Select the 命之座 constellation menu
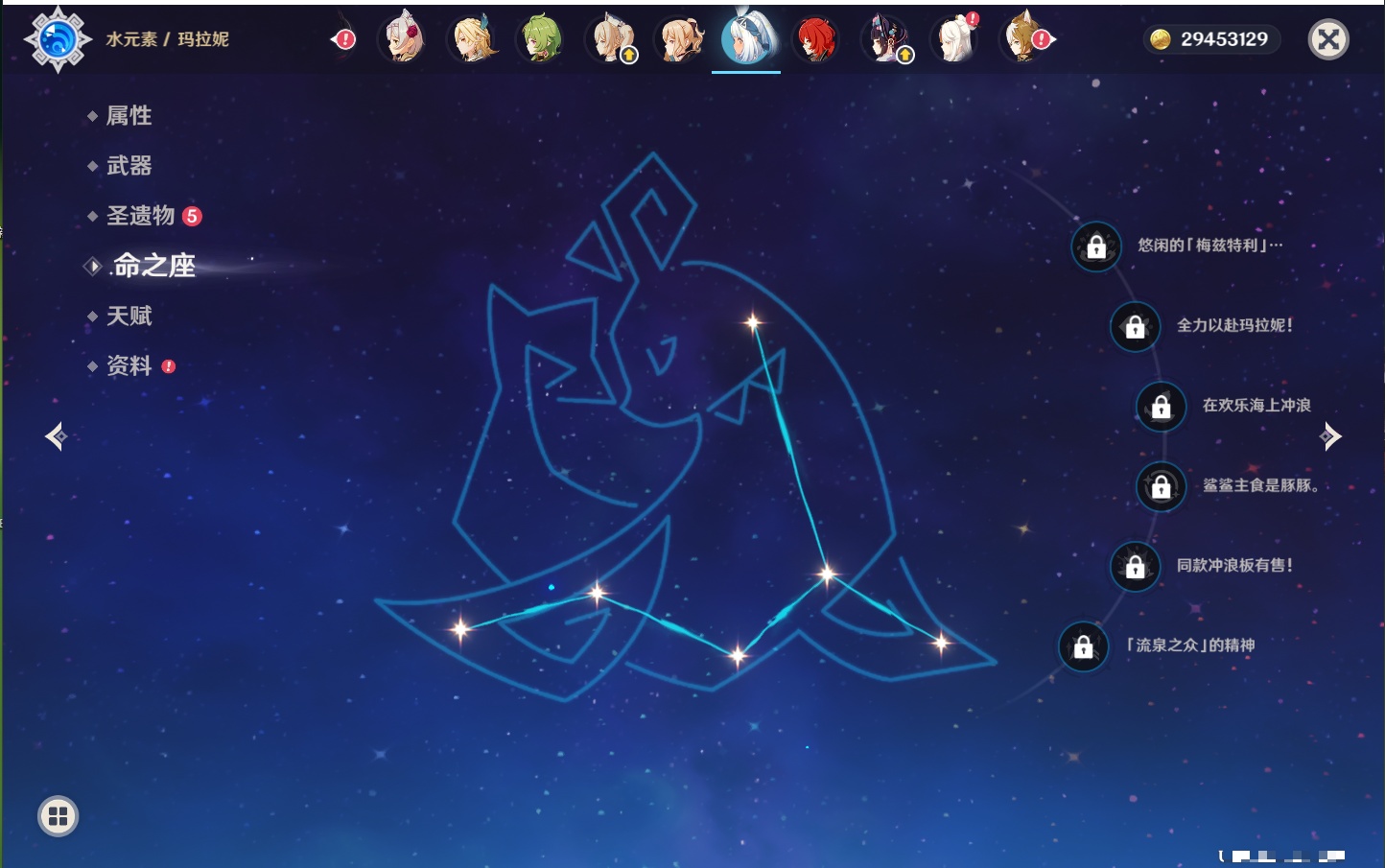 [153, 266]
